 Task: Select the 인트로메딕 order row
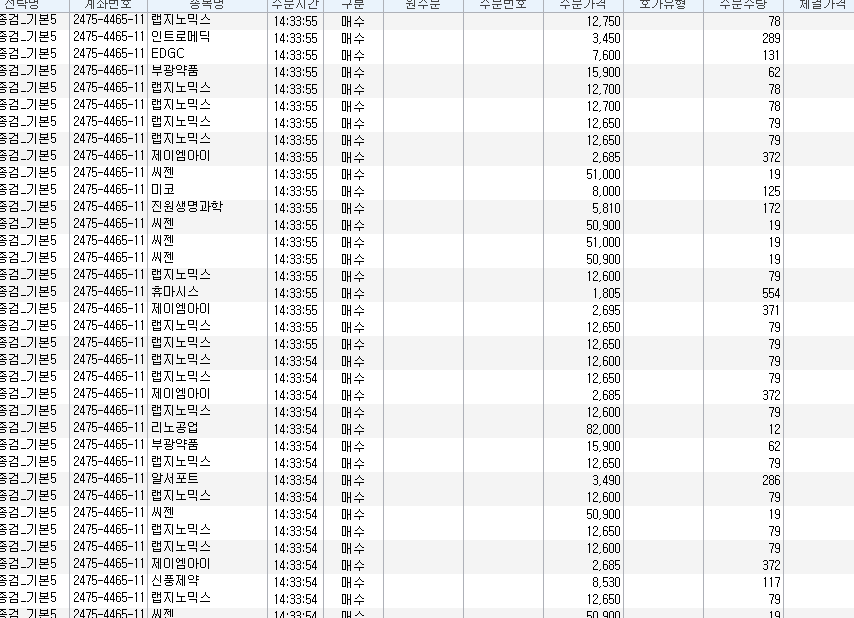pyautogui.click(x=181, y=38)
